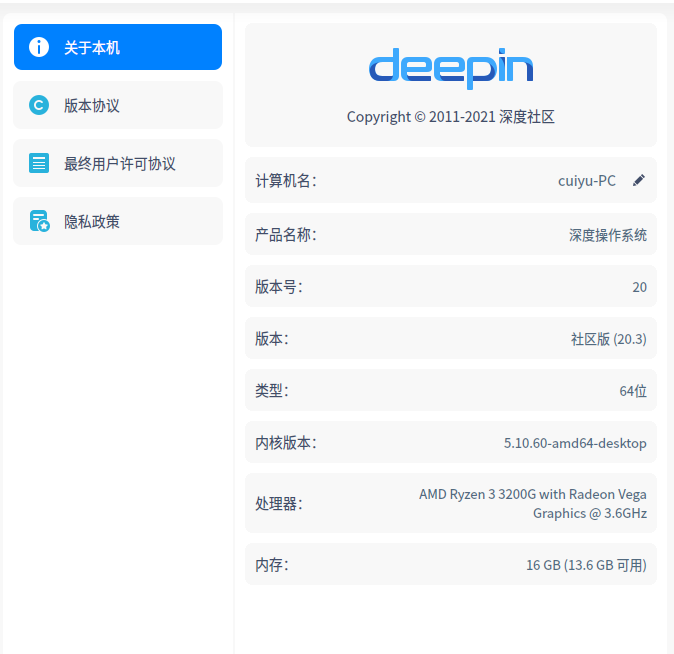Click edition value 社区版 (20.3)
Screen dimensions: 674x654
609,339
